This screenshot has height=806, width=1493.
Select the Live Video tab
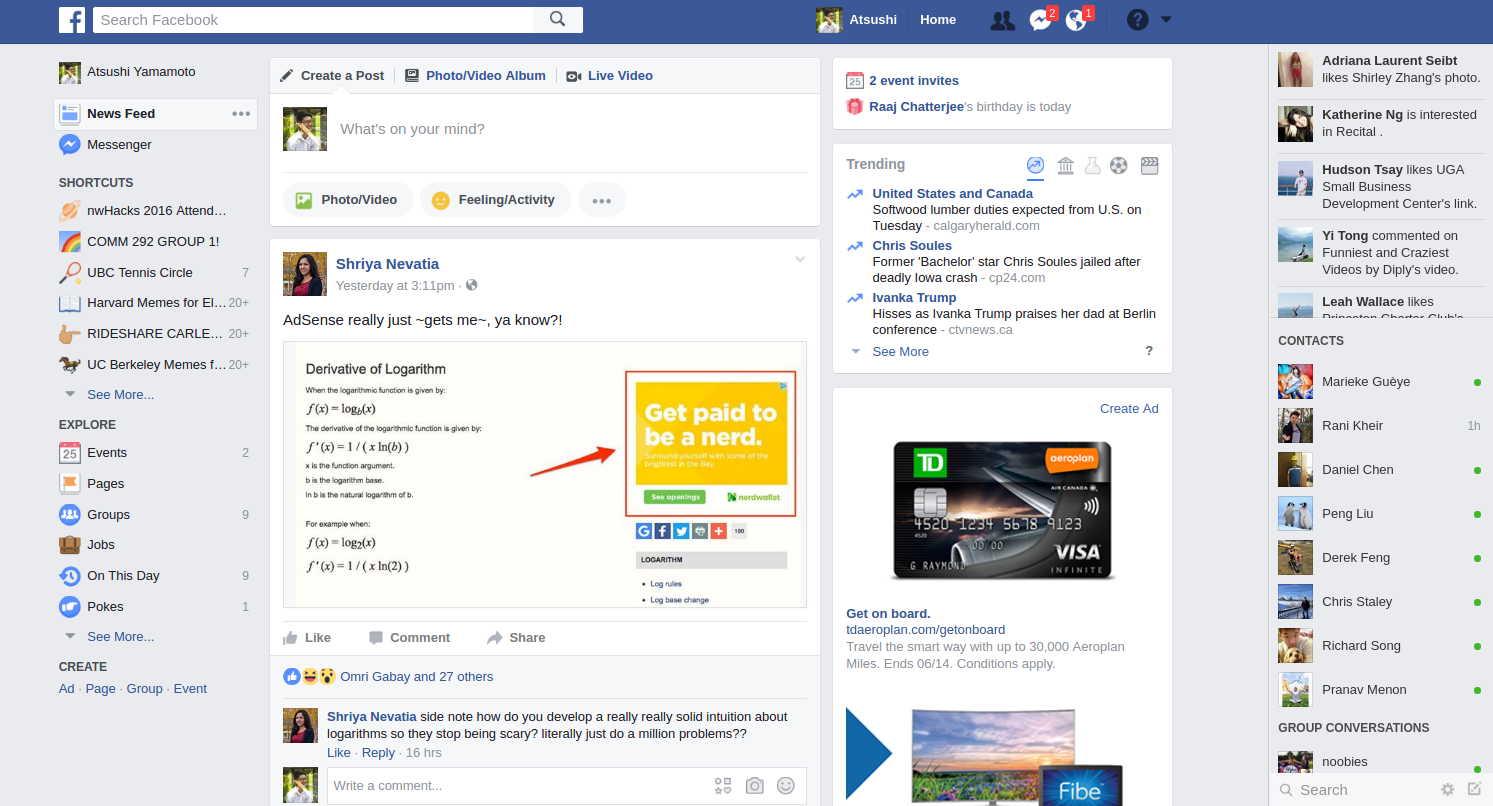609,76
